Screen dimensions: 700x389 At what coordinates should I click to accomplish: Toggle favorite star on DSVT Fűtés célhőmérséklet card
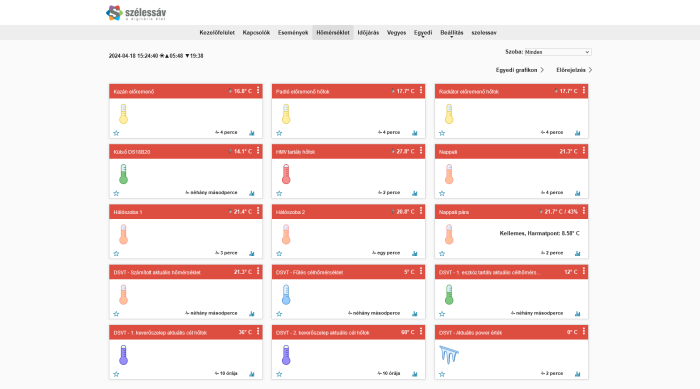[x=279, y=314]
